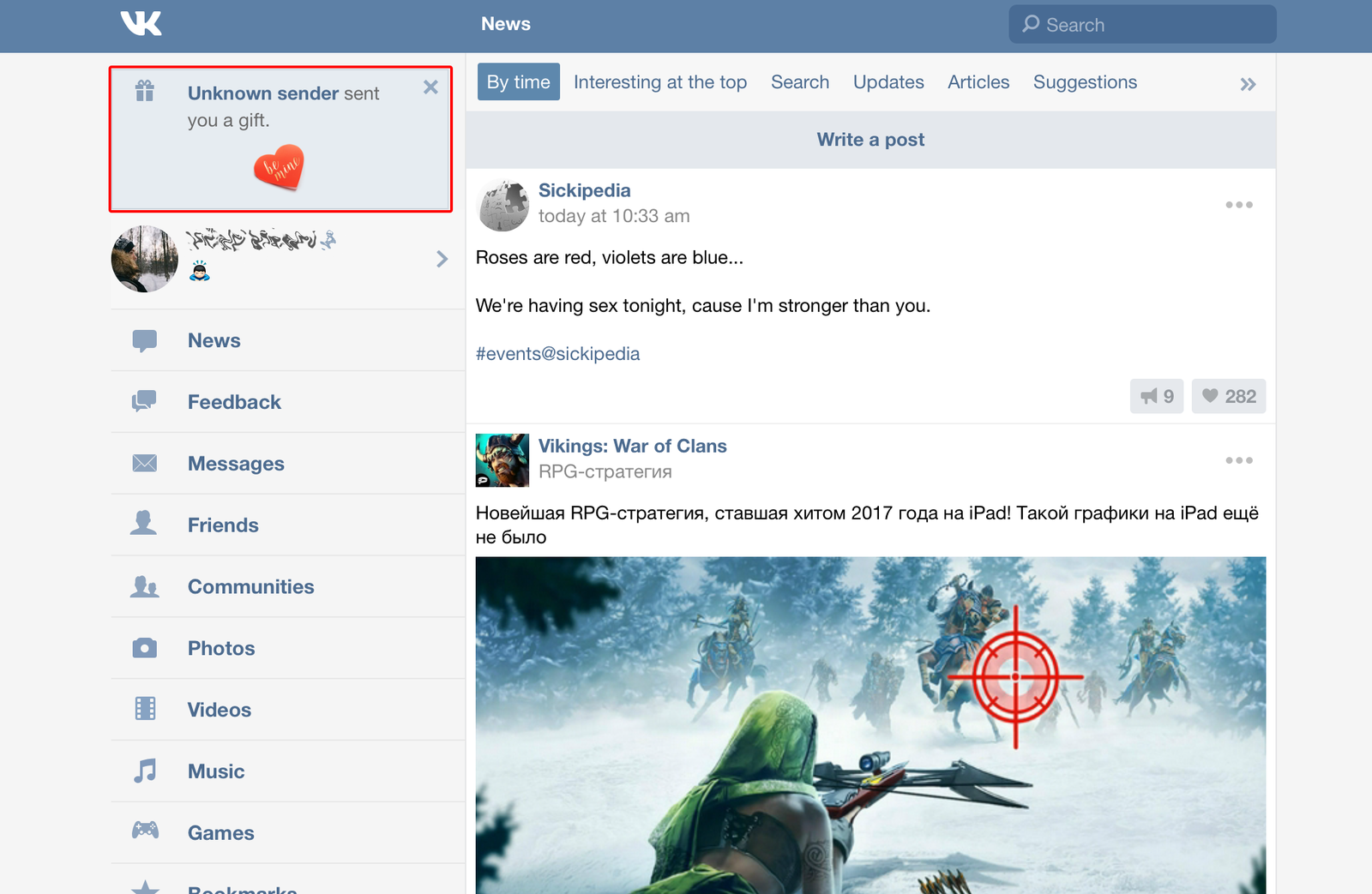Expand the profile row chevron arrow
This screenshot has height=894, width=1372.
click(442, 259)
